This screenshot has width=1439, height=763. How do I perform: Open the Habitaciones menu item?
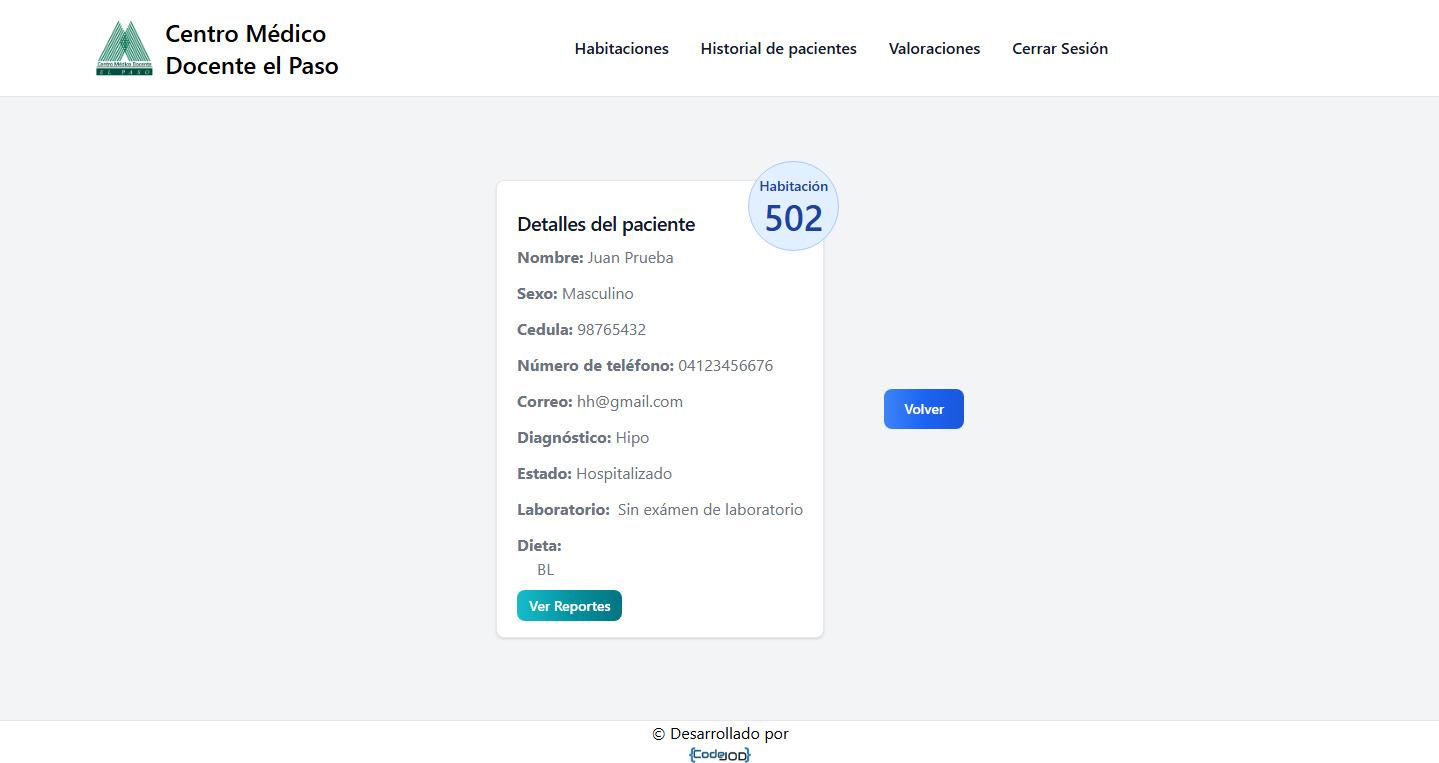point(621,48)
